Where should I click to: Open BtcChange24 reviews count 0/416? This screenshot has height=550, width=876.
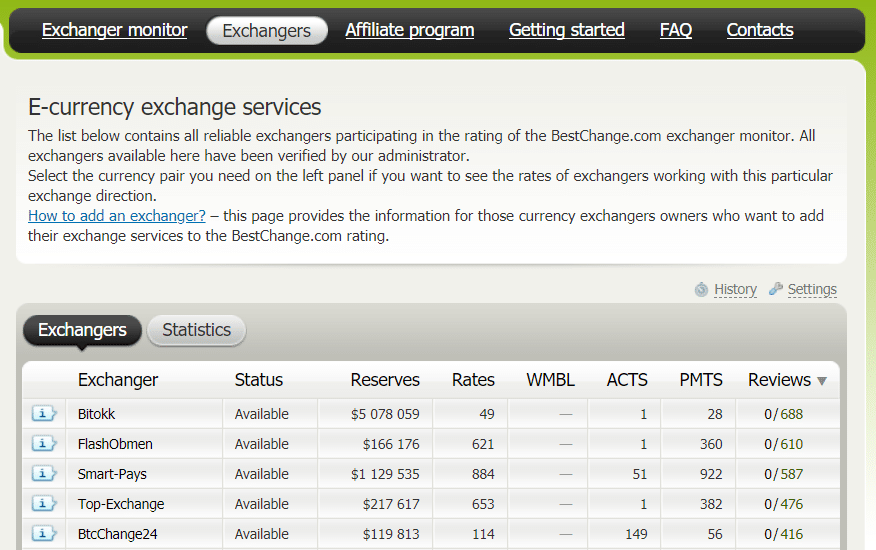pos(783,534)
